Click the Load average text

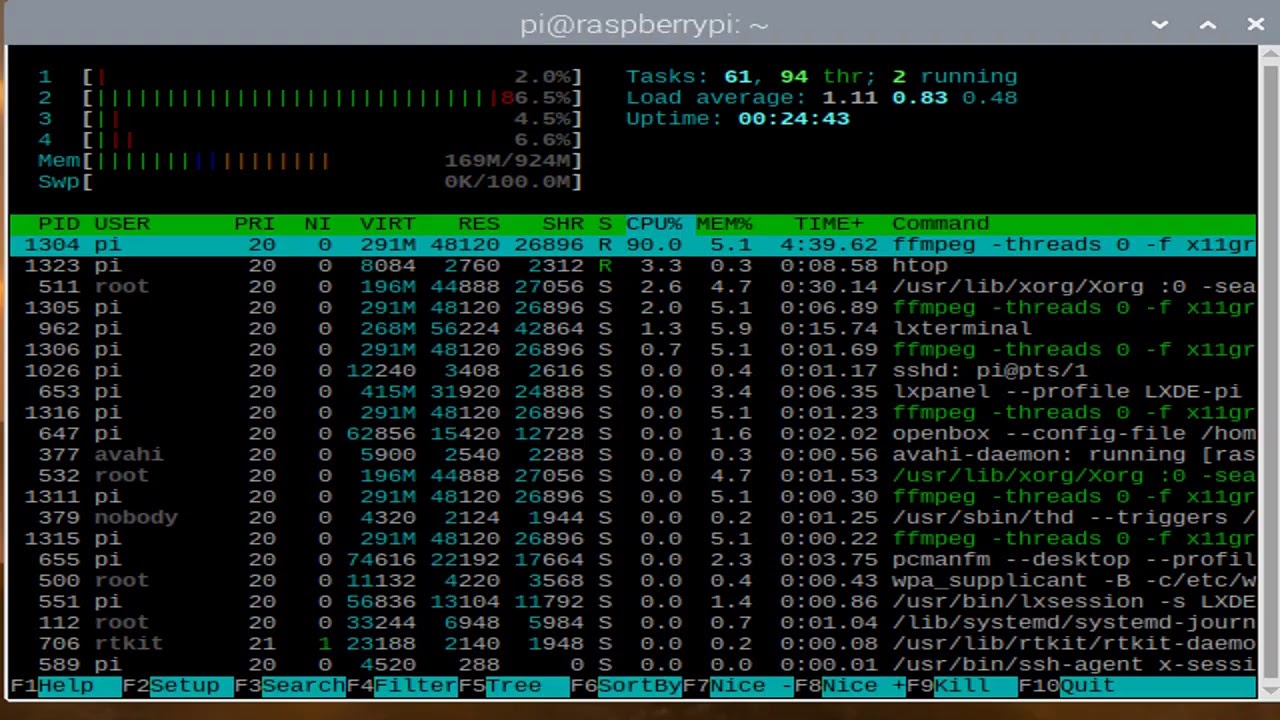coord(822,98)
